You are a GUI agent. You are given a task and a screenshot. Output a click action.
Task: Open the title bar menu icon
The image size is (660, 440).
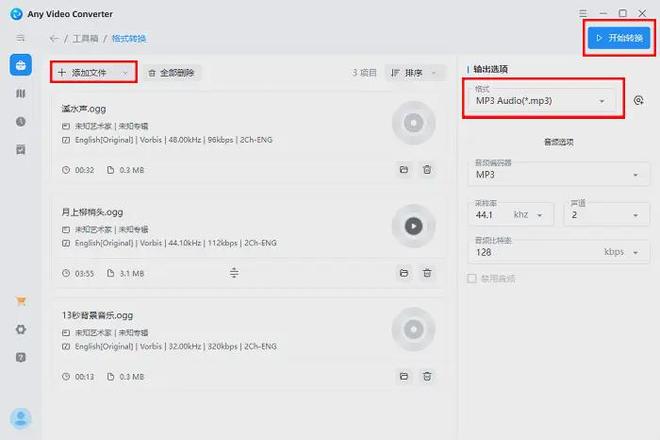click(583, 13)
